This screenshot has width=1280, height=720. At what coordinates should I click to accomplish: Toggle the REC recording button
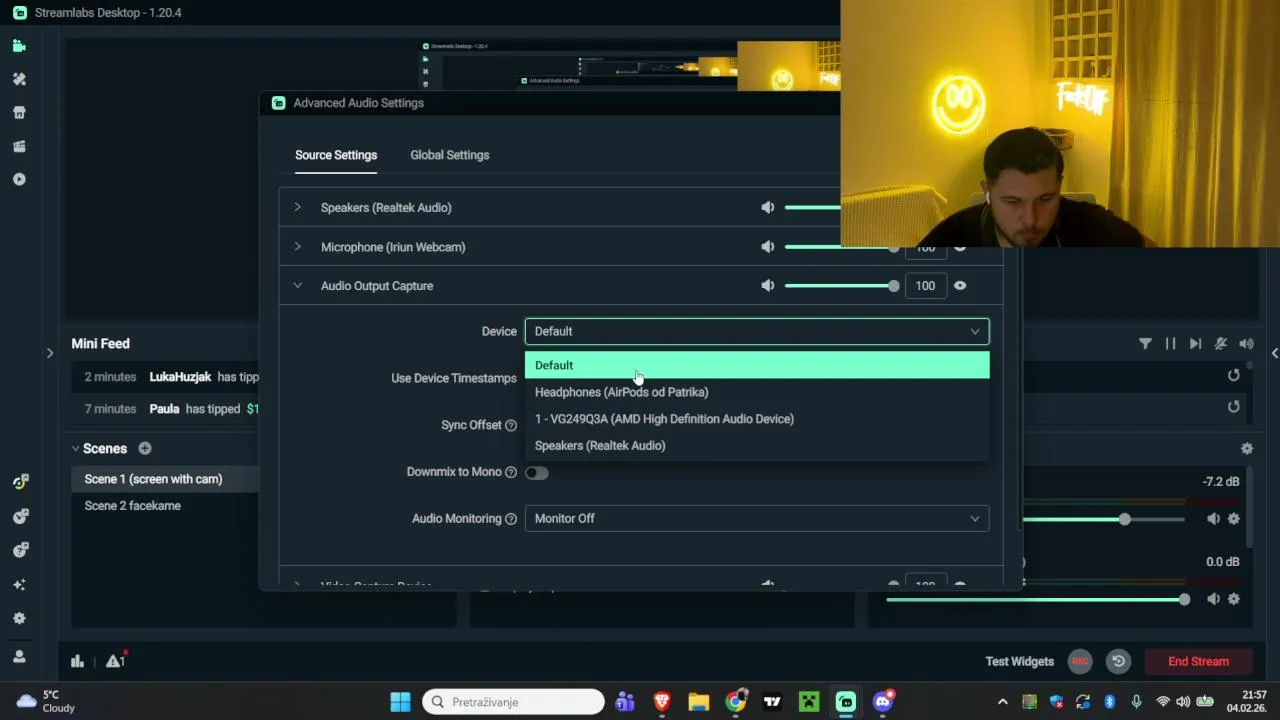1080,661
